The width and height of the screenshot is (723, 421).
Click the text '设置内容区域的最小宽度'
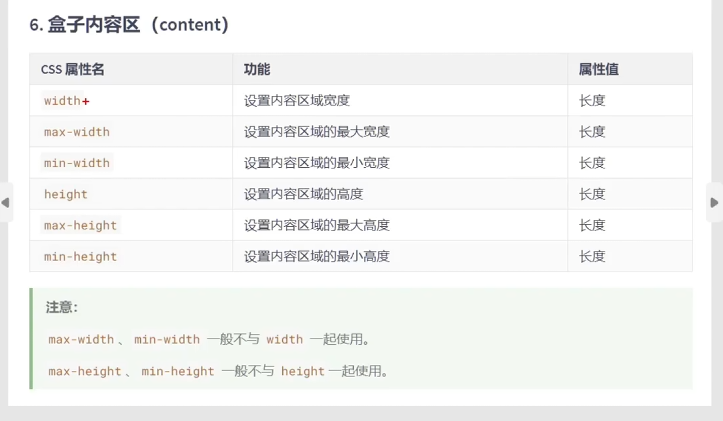tap(317, 163)
